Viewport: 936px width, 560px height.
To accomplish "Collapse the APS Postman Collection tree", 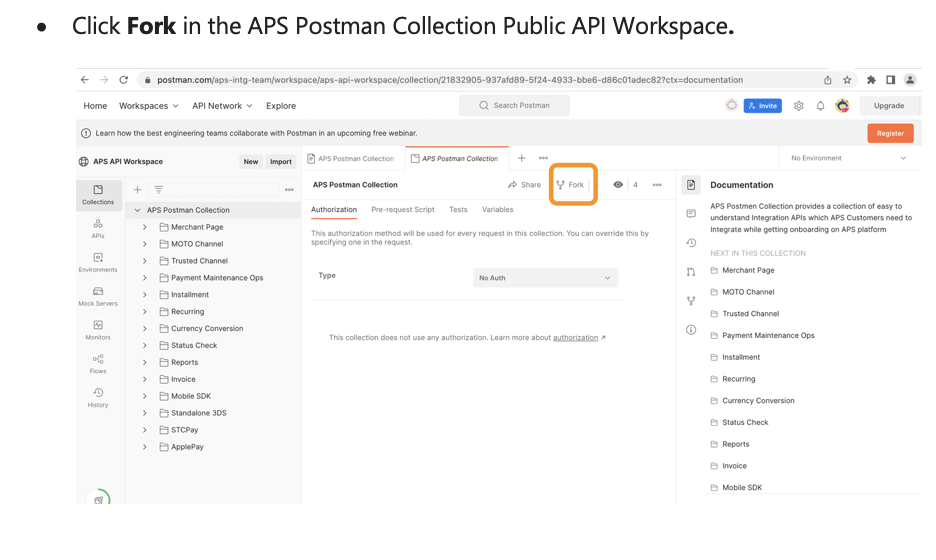I will coord(137,210).
